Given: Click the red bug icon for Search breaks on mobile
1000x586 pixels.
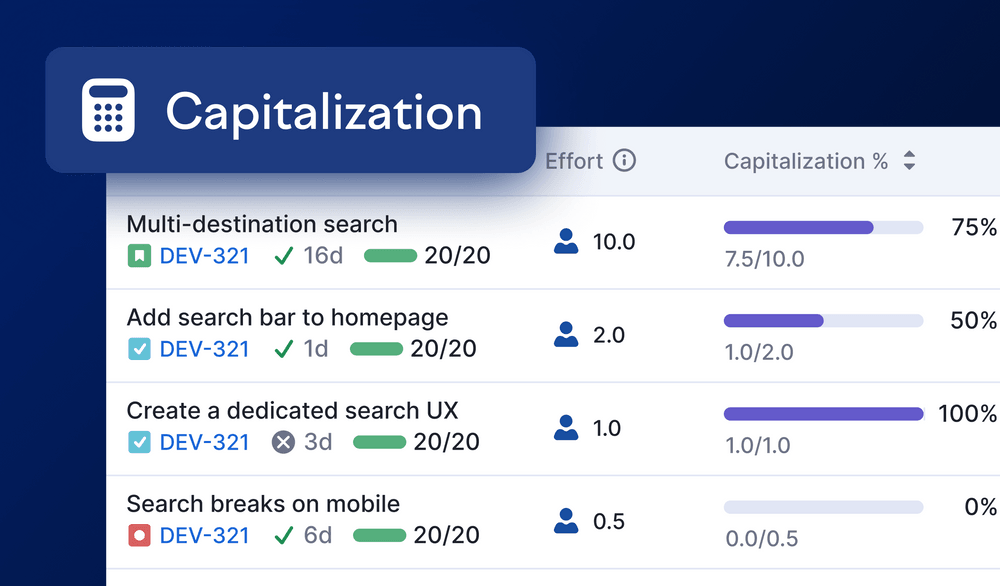Looking at the screenshot, I should tap(139, 535).
